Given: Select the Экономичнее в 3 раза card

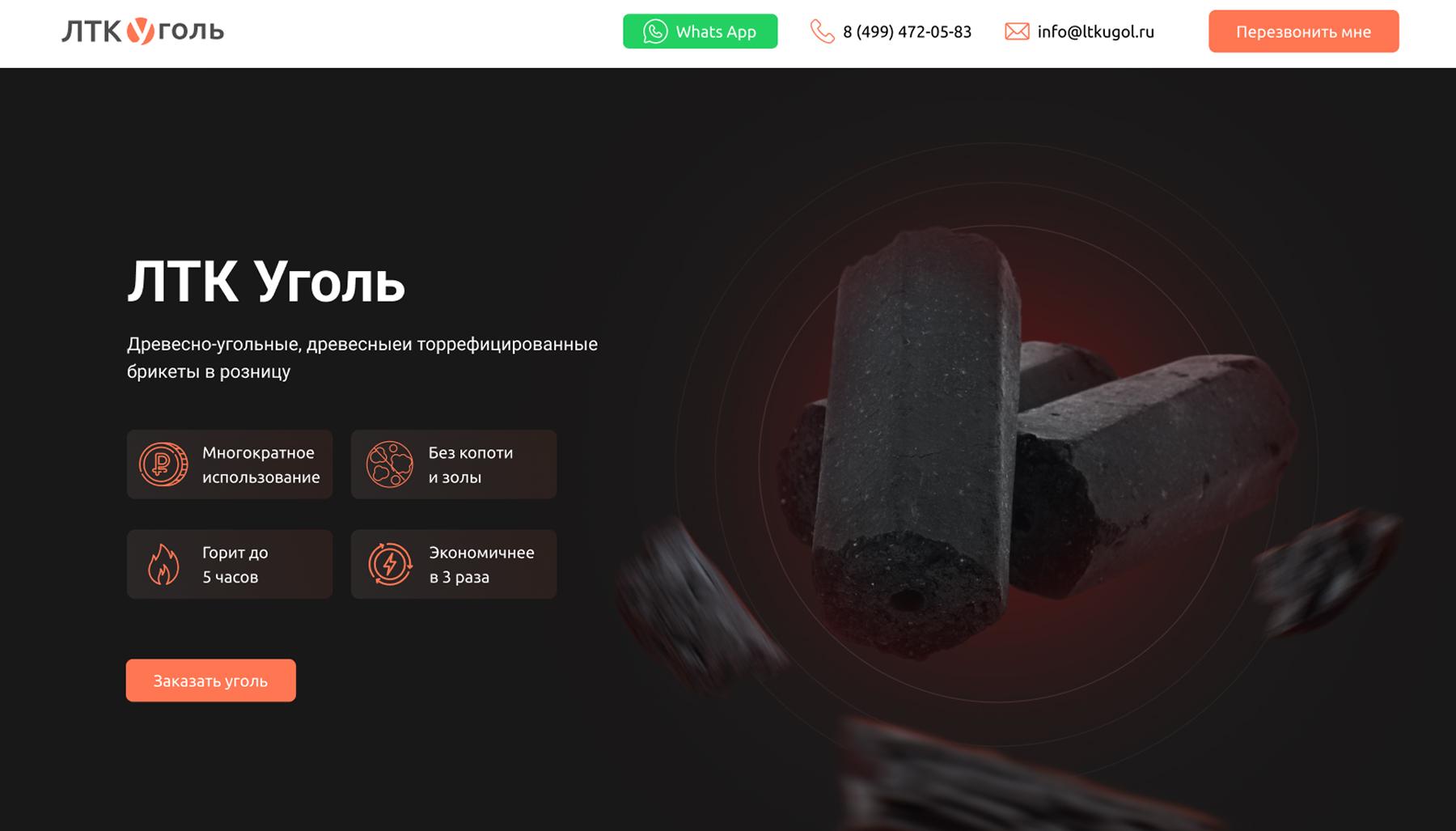Looking at the screenshot, I should 454,564.
